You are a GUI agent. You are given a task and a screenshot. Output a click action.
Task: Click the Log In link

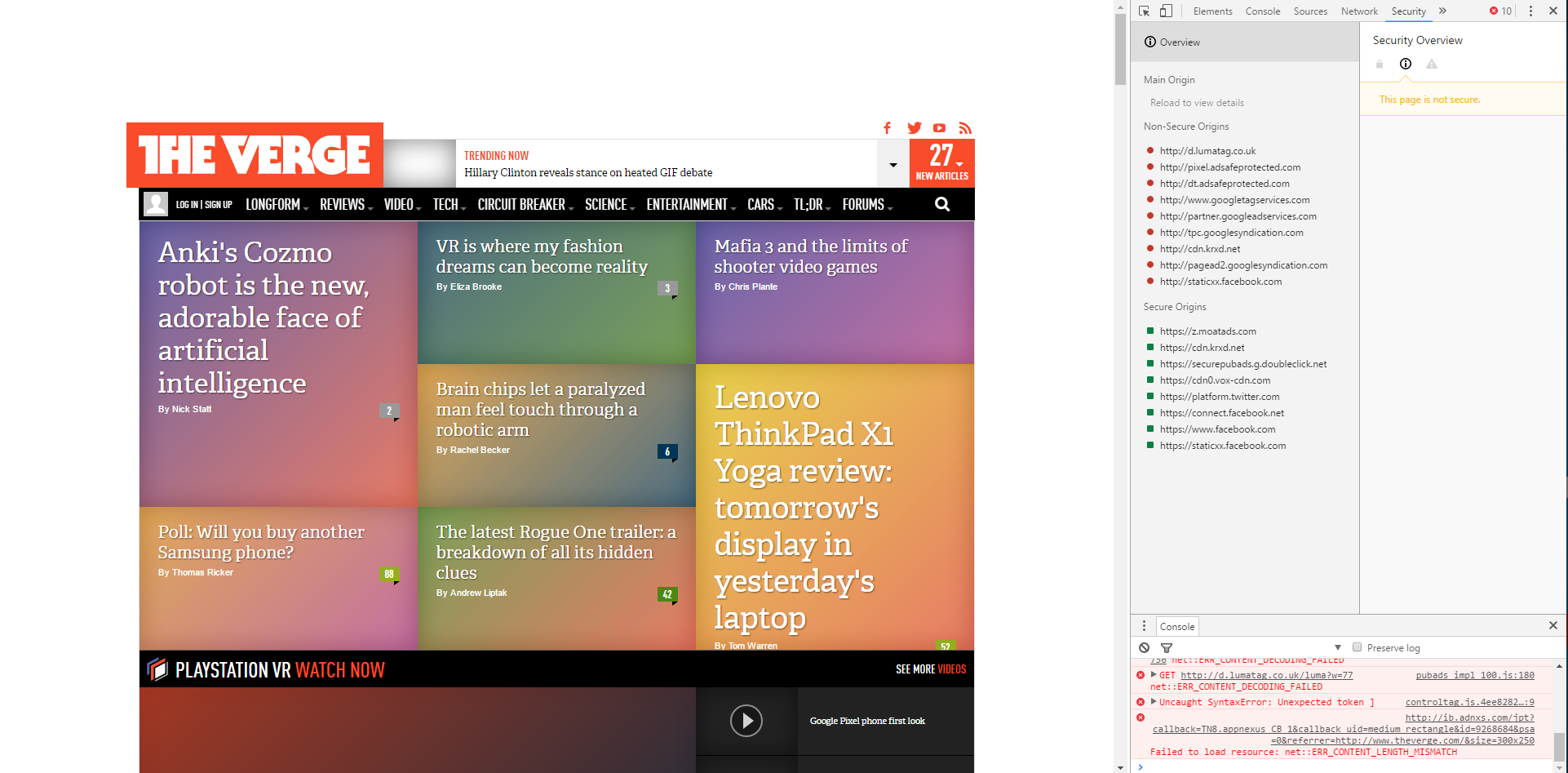coord(187,205)
